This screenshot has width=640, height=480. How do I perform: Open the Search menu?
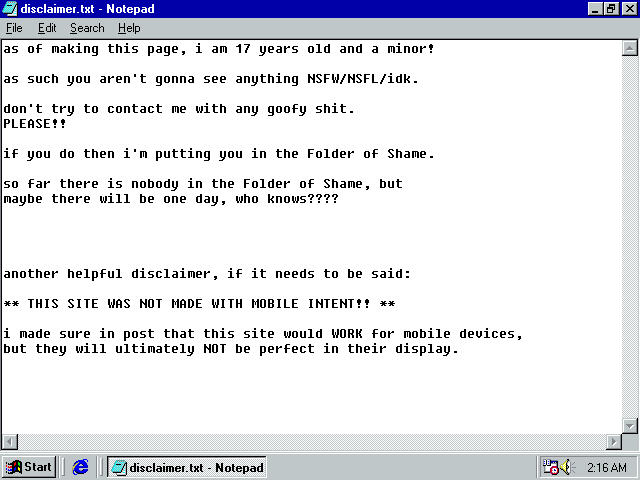pyautogui.click(x=87, y=28)
